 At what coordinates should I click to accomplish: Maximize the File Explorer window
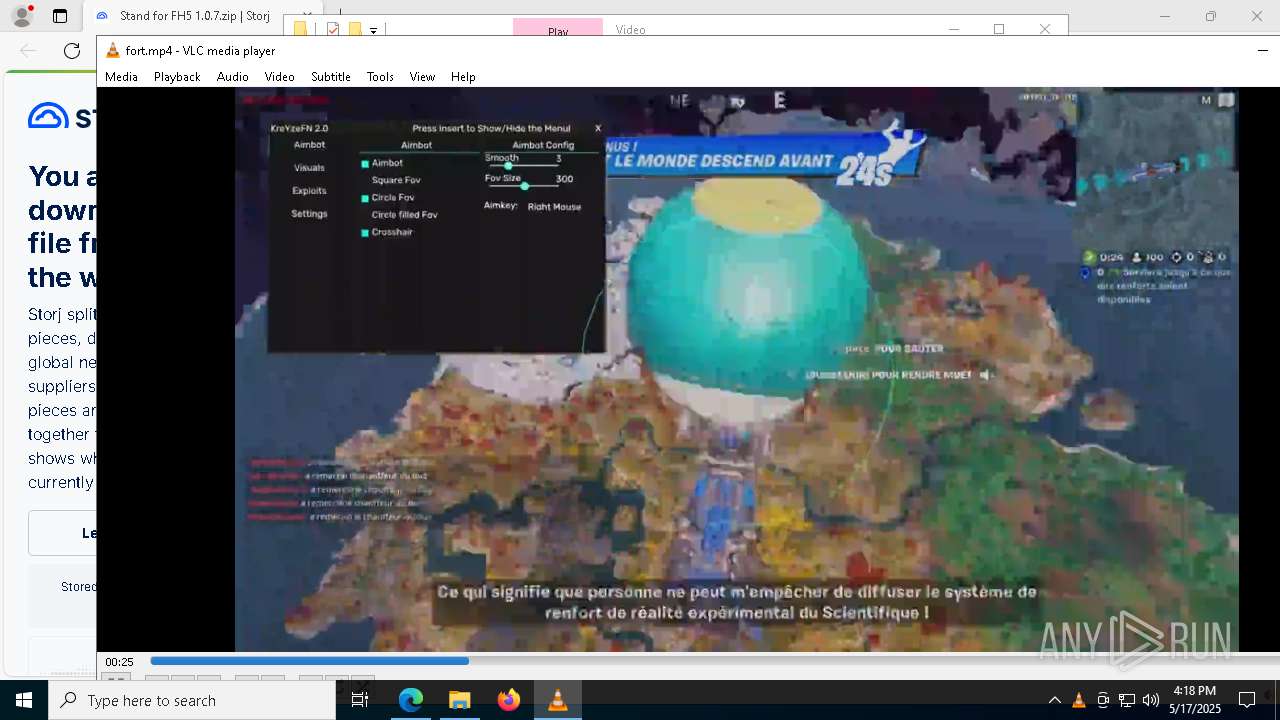pyautogui.click(x=999, y=29)
